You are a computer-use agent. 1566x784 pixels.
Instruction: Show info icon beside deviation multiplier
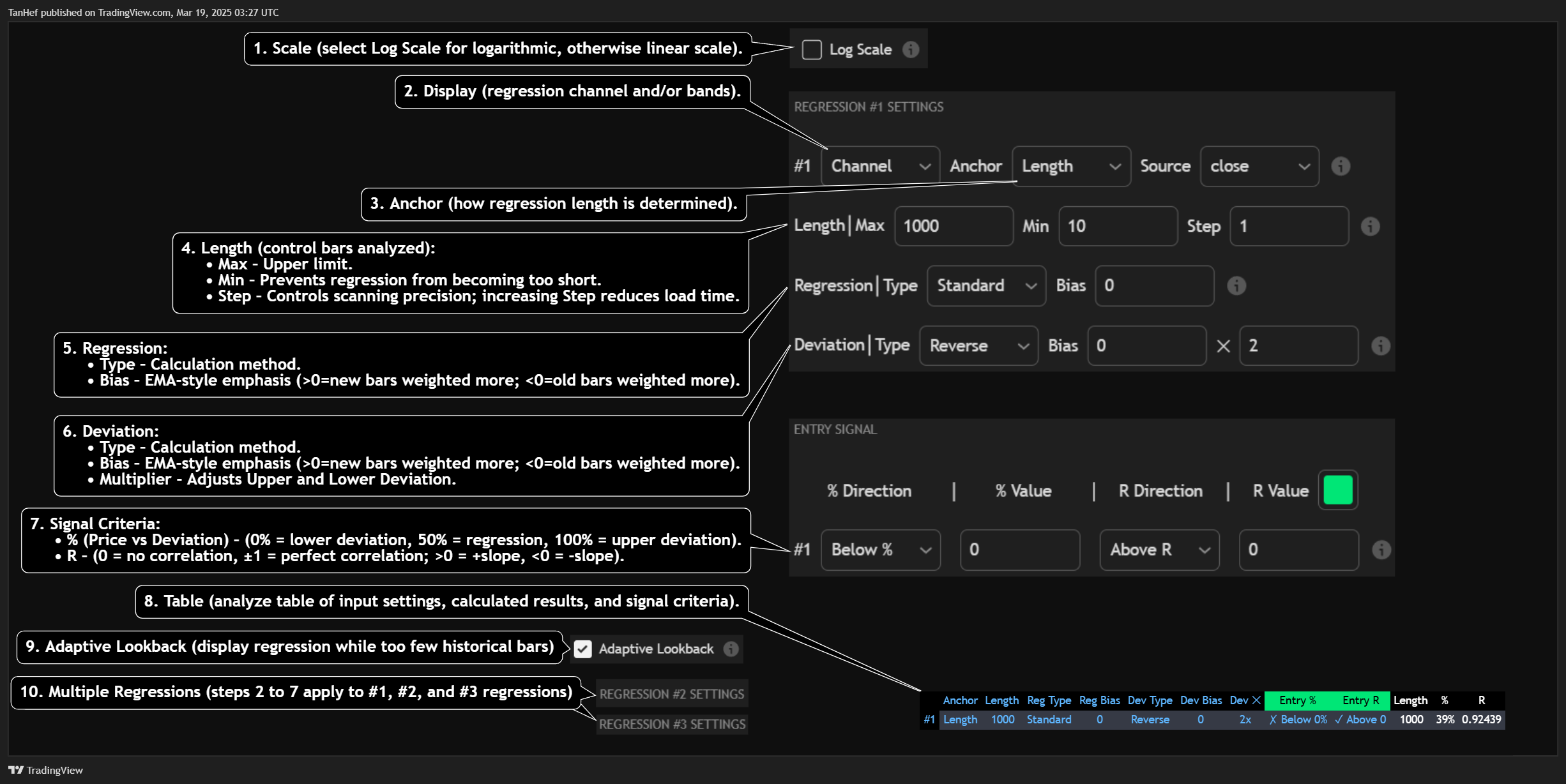[x=1380, y=345]
